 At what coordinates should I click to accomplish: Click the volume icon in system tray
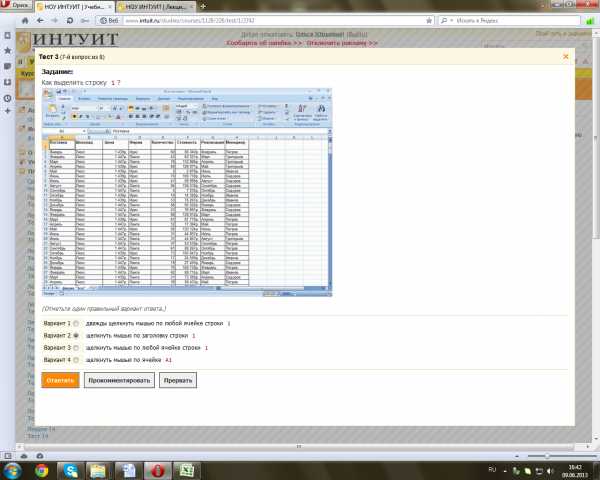(550, 471)
